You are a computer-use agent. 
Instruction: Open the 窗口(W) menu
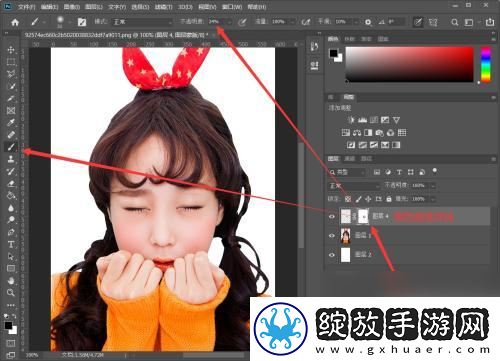click(232, 7)
